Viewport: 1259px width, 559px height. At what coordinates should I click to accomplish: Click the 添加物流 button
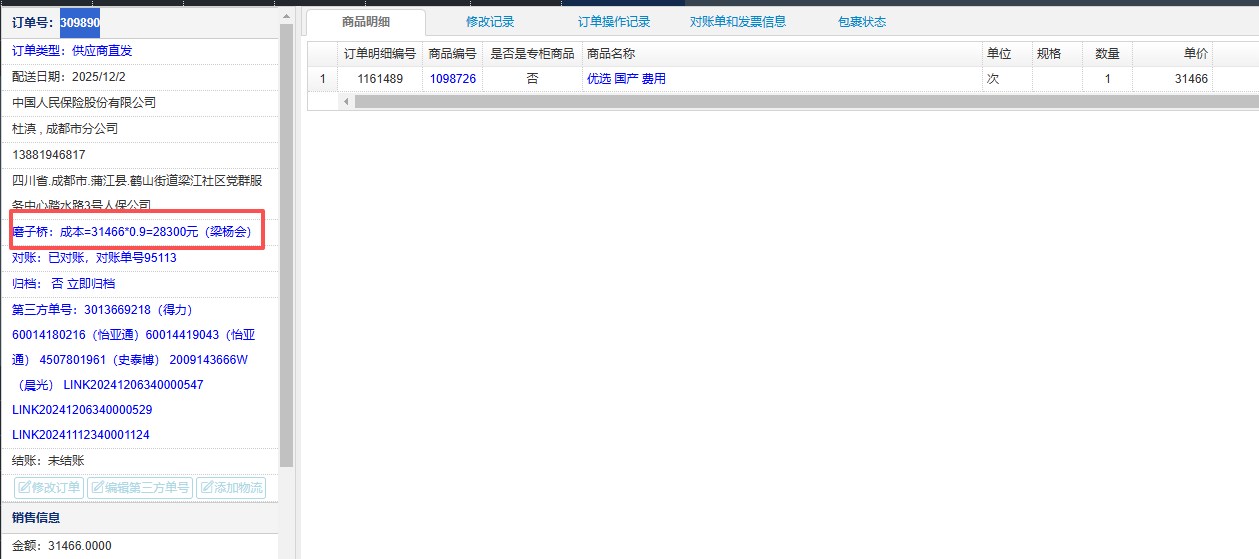[231, 488]
